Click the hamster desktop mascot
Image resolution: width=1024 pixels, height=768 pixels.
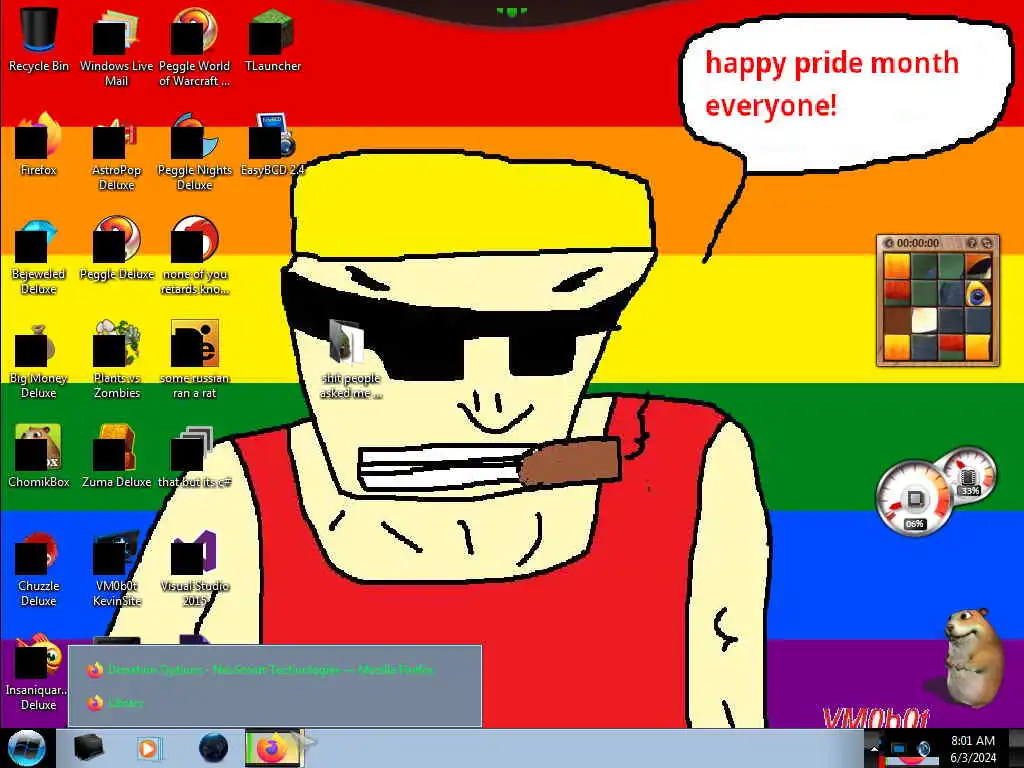click(x=972, y=658)
